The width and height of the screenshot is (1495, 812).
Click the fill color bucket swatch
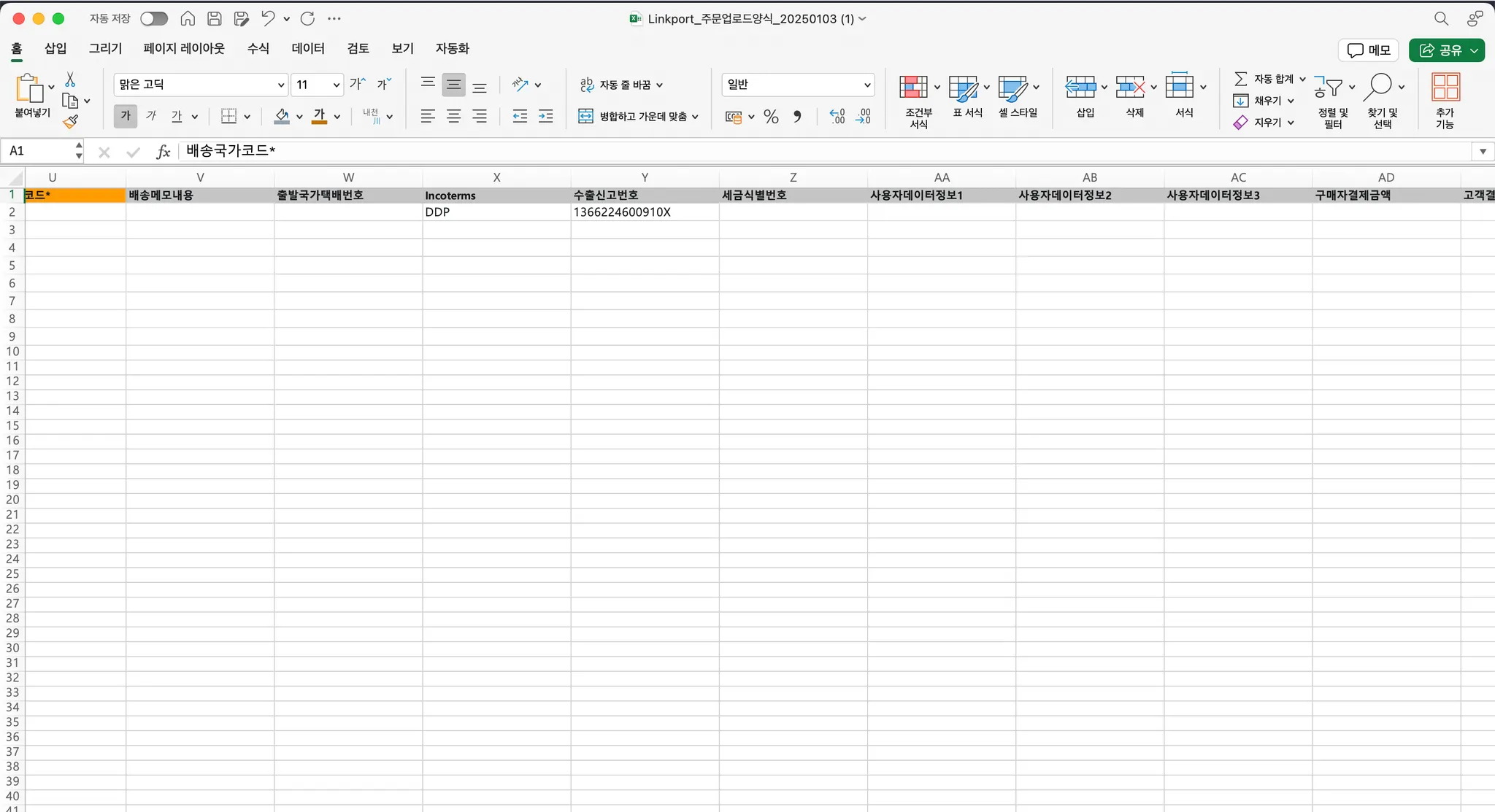click(282, 116)
